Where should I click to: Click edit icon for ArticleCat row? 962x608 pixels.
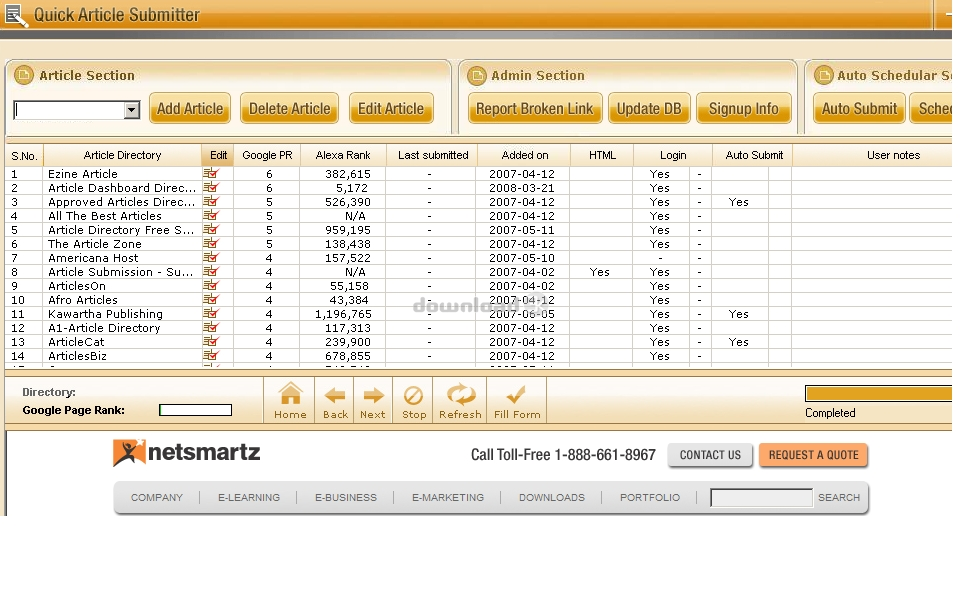tap(211, 342)
